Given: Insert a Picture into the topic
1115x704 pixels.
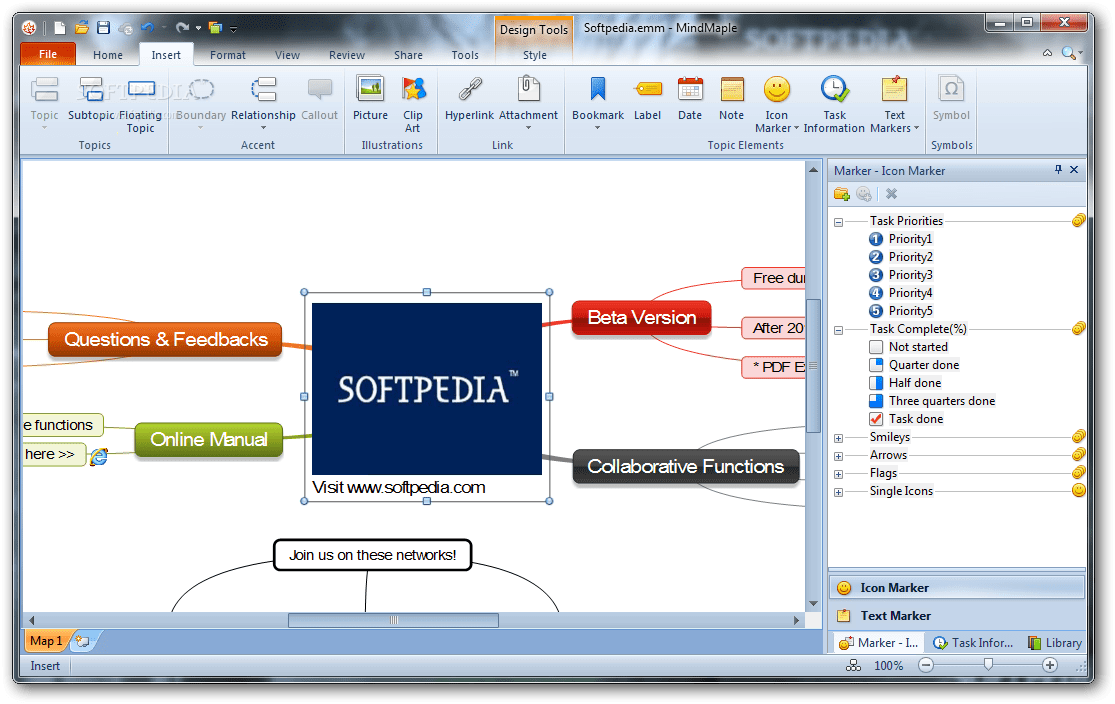Looking at the screenshot, I should pyautogui.click(x=370, y=100).
